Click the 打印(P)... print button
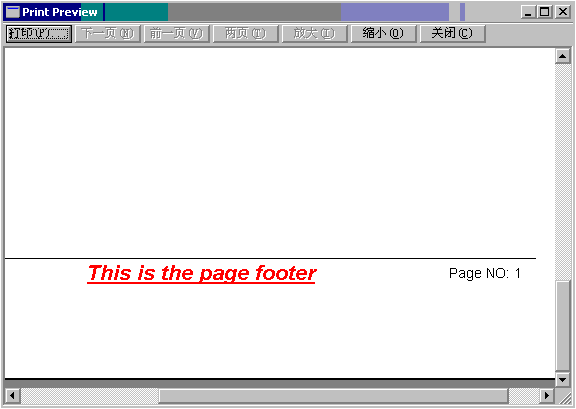This screenshot has height=409, width=576. pos(39,34)
